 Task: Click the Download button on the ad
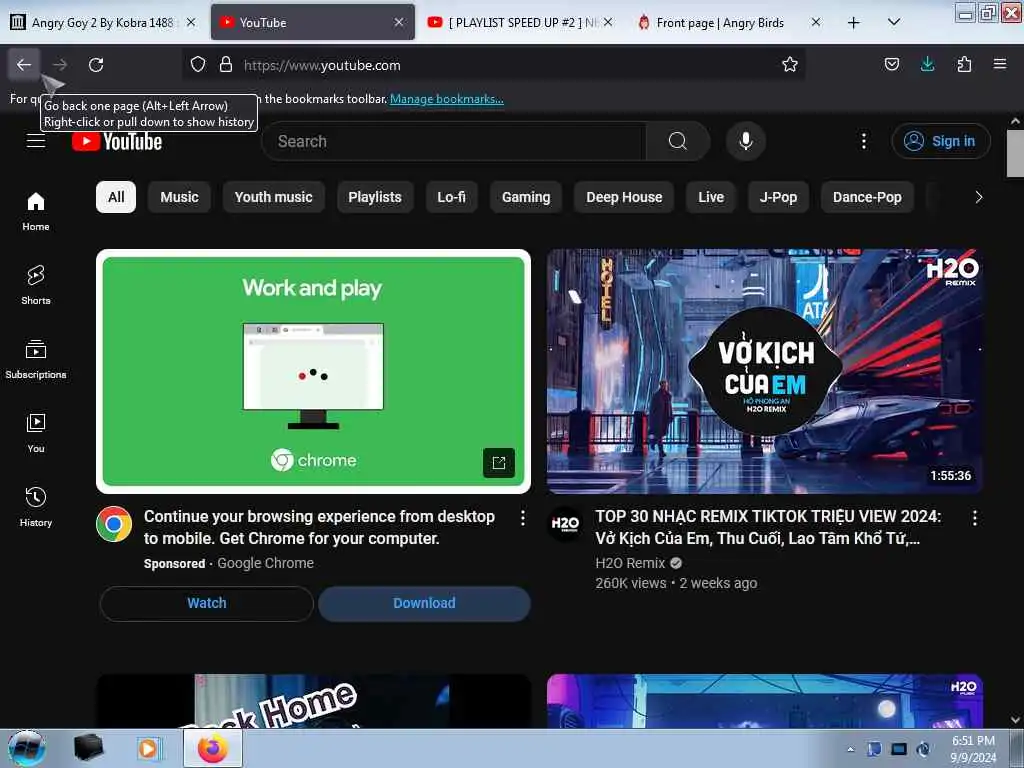424,603
